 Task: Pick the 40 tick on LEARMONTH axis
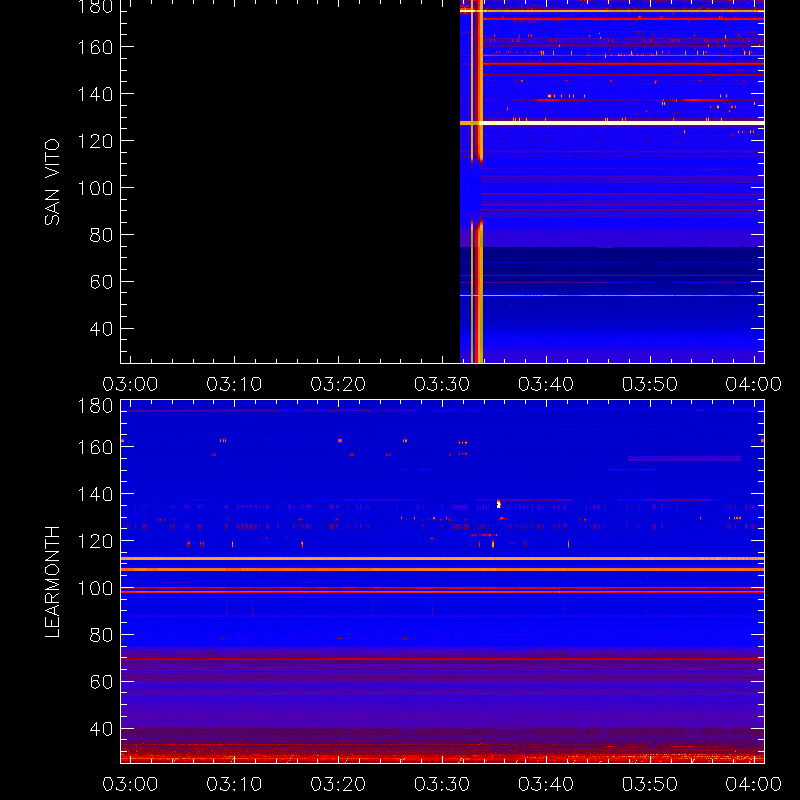[x=101, y=729]
